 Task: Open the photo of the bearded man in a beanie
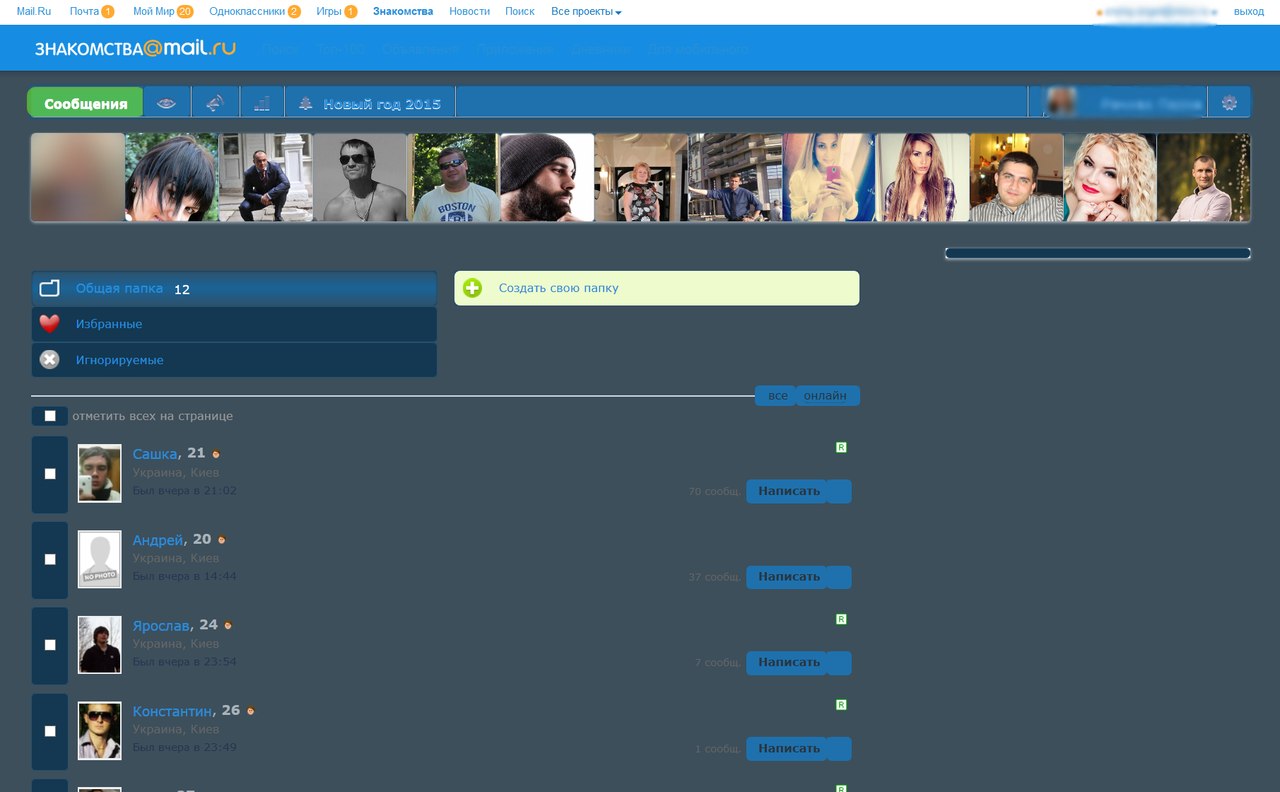[x=547, y=178]
